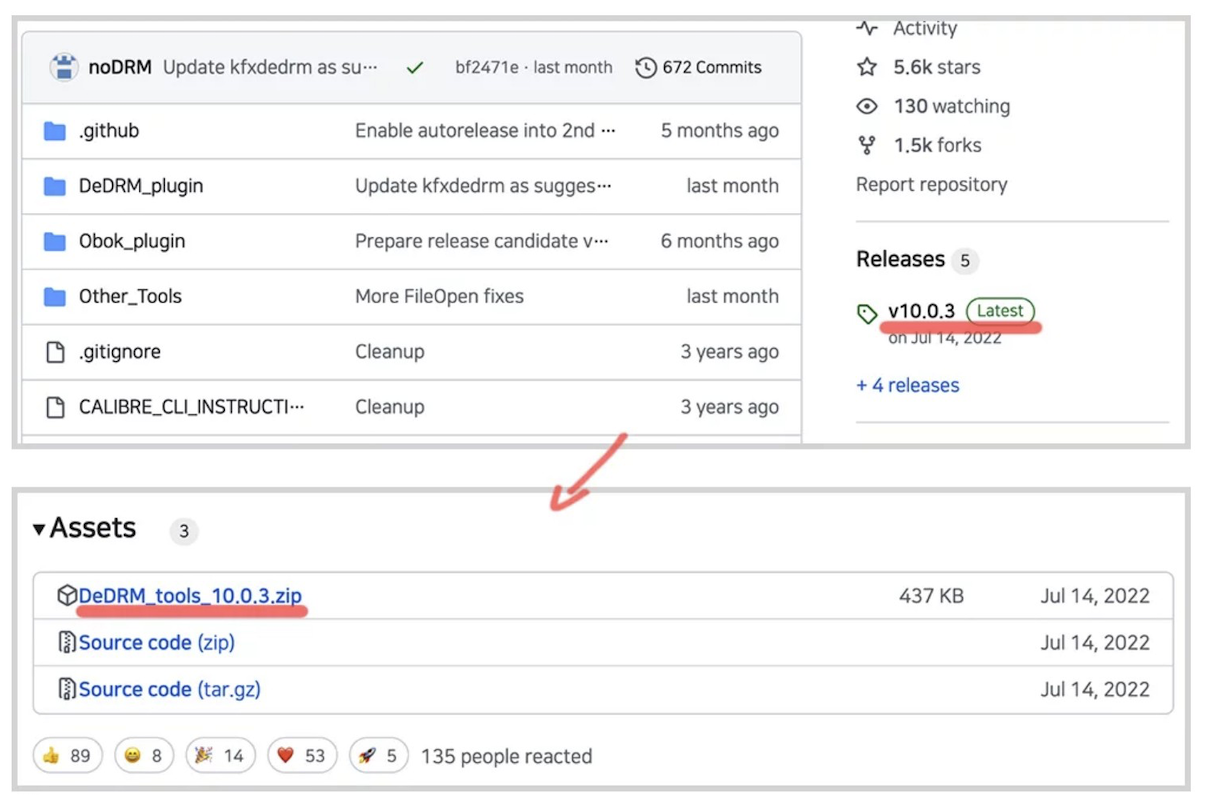Open the Other_Tools folder

click(130, 296)
